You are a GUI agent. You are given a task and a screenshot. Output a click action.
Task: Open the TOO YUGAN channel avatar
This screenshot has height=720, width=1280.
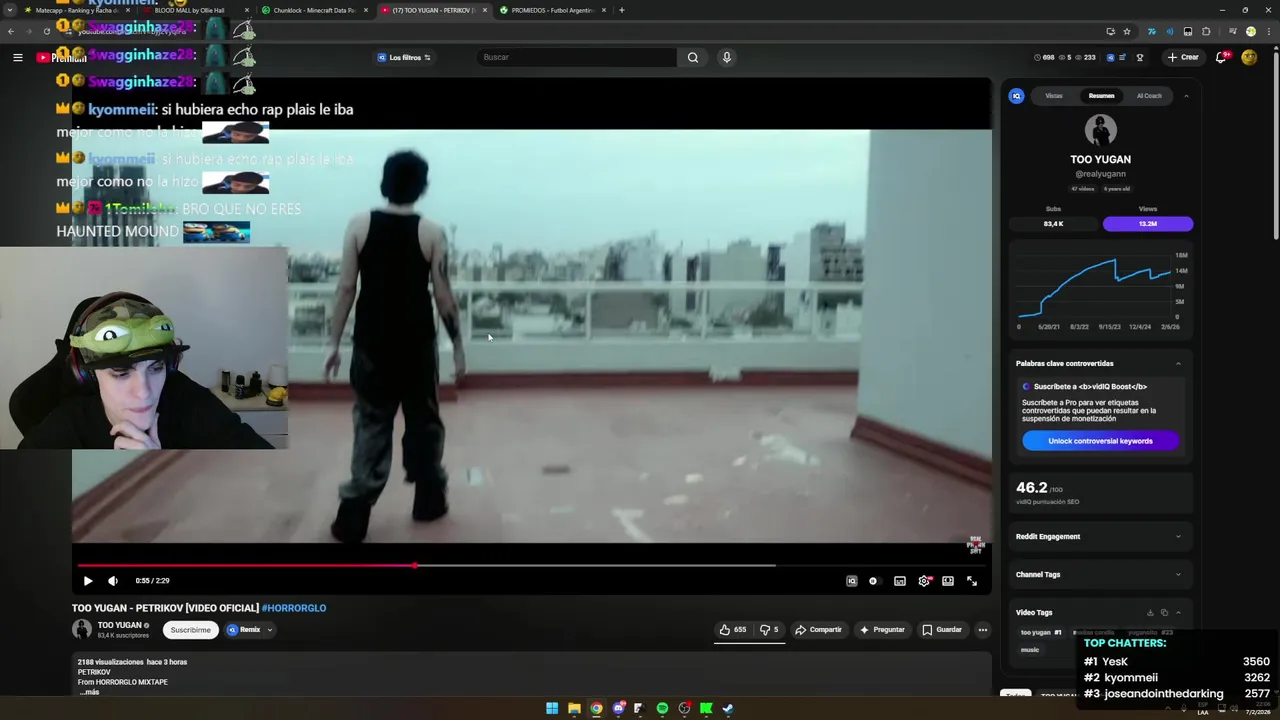(82, 629)
